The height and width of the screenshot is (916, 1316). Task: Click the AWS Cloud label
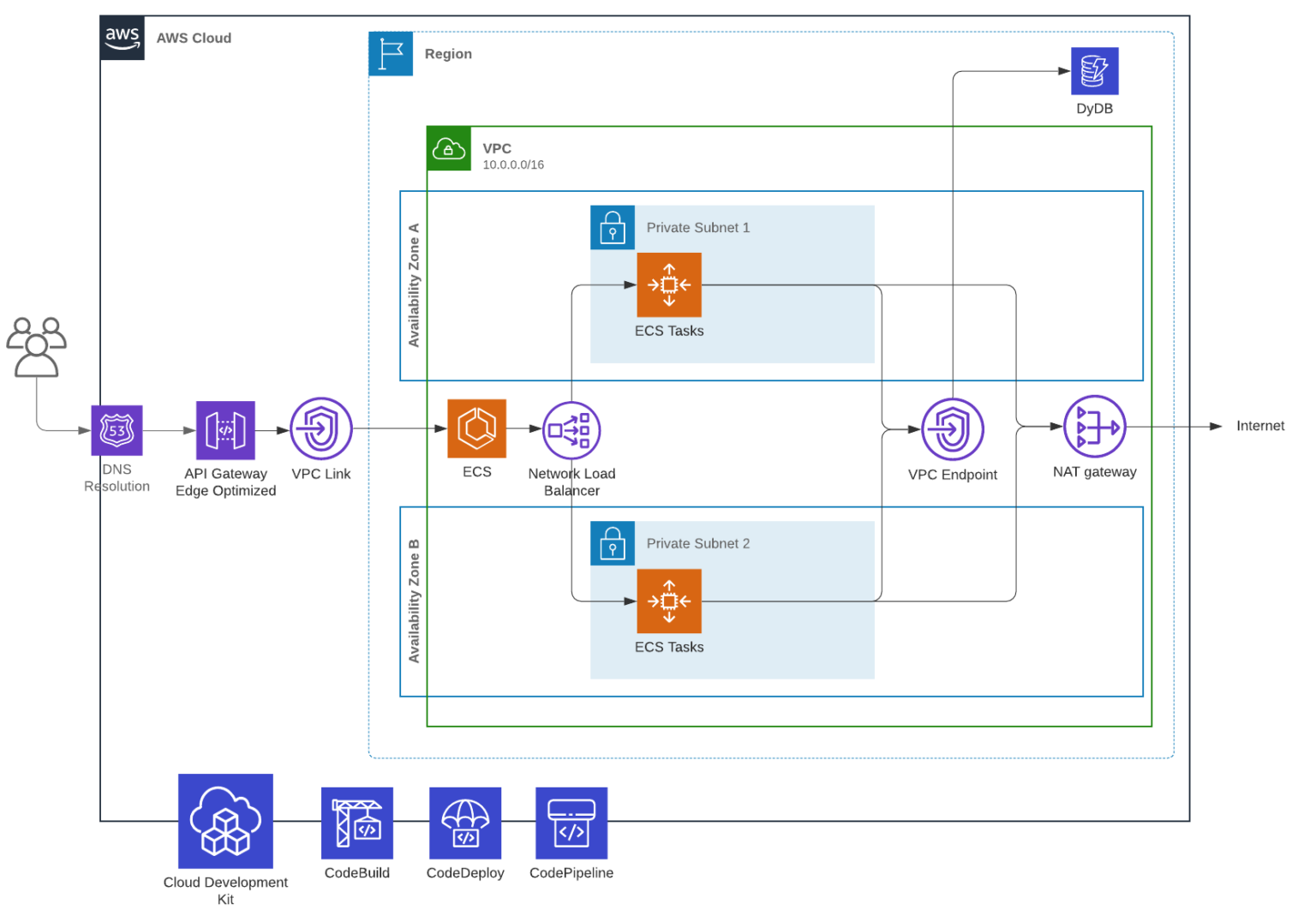point(194,39)
